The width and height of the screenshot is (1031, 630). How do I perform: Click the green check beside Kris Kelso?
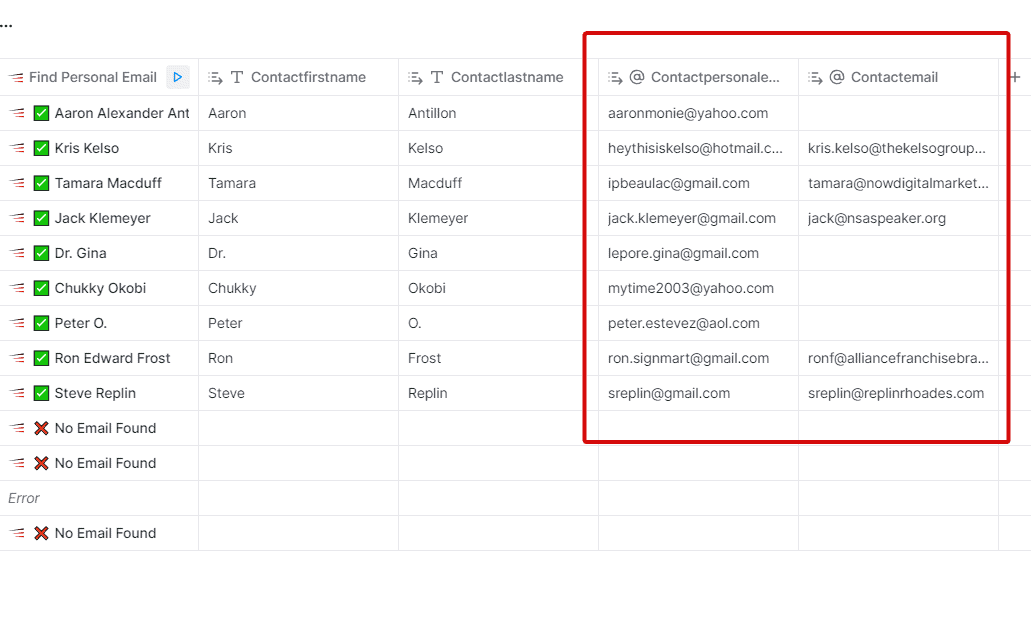[41, 148]
